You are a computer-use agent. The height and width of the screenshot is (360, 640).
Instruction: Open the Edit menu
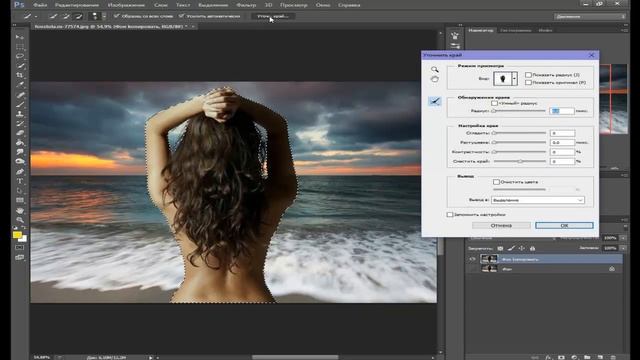tap(77, 5)
